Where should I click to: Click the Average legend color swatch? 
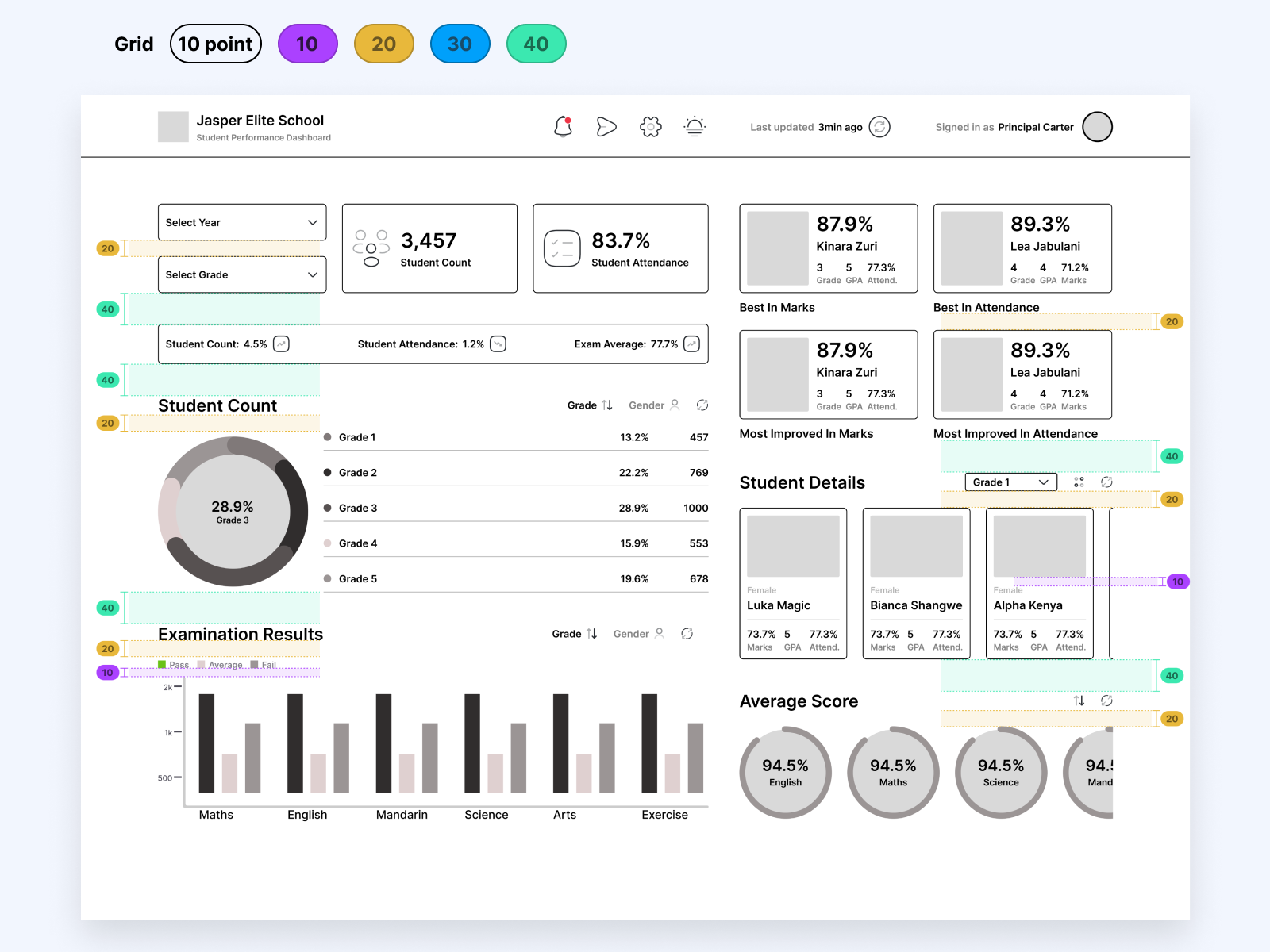(202, 663)
